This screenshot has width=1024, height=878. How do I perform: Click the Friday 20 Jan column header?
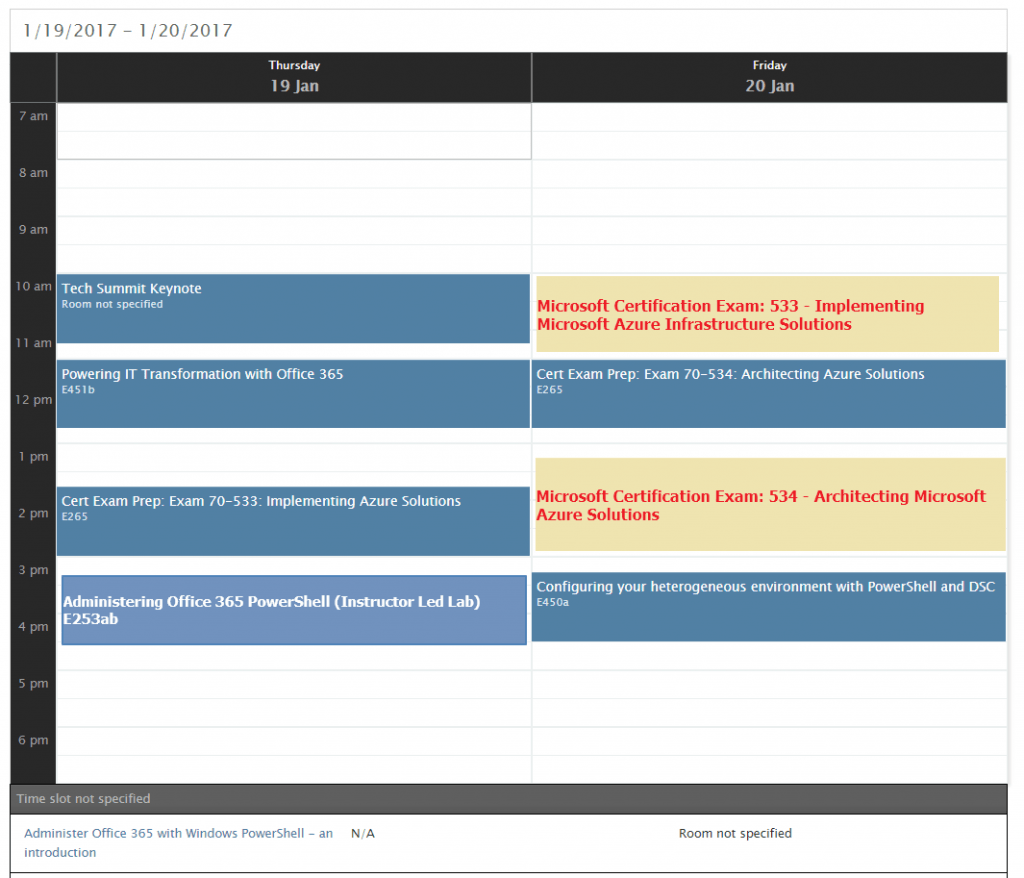tap(769, 77)
